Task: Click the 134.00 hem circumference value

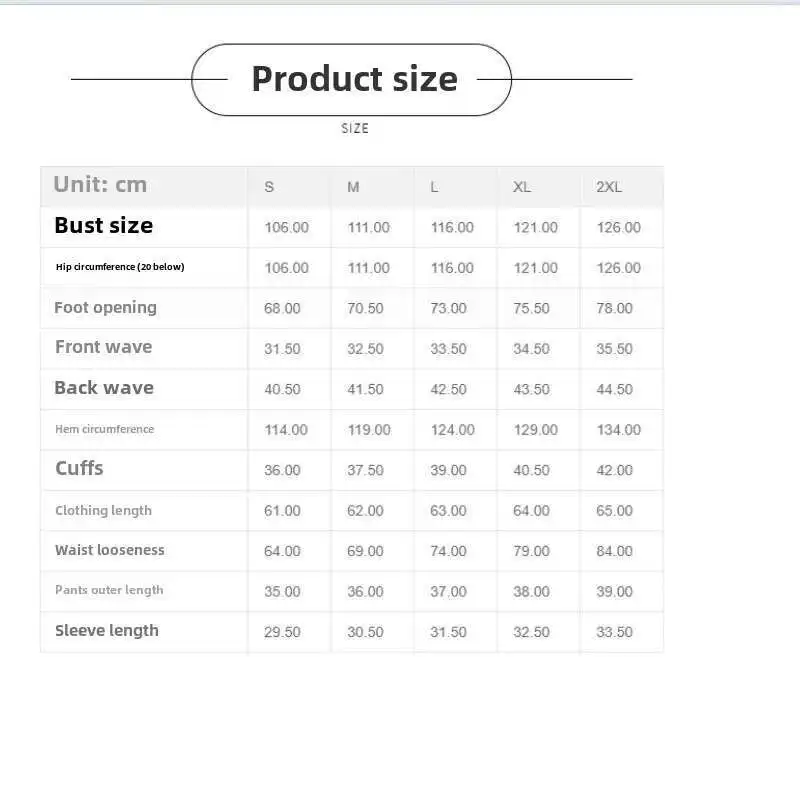Action: pos(618,430)
